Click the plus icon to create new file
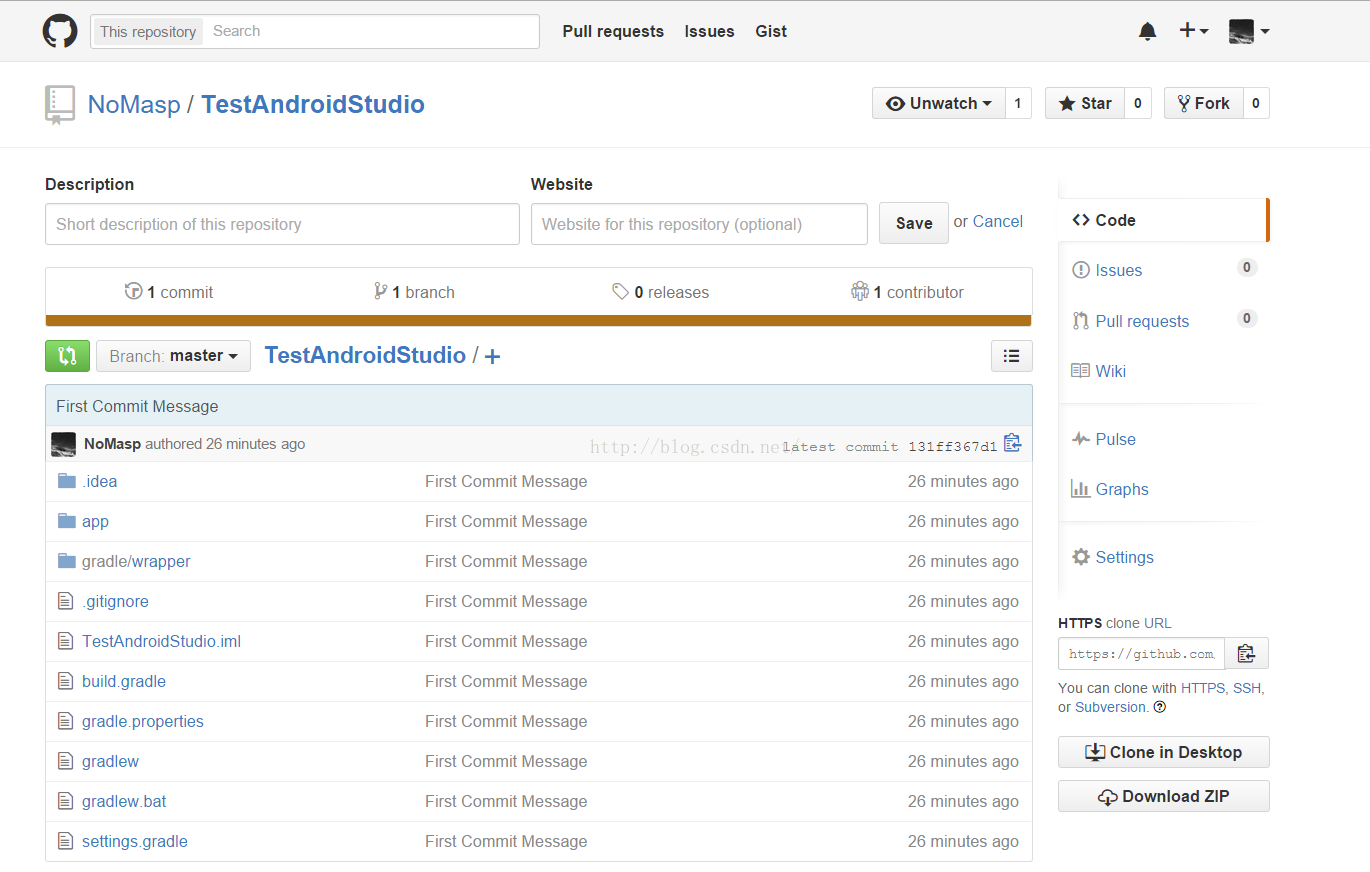The width and height of the screenshot is (1370, 872). click(492, 356)
